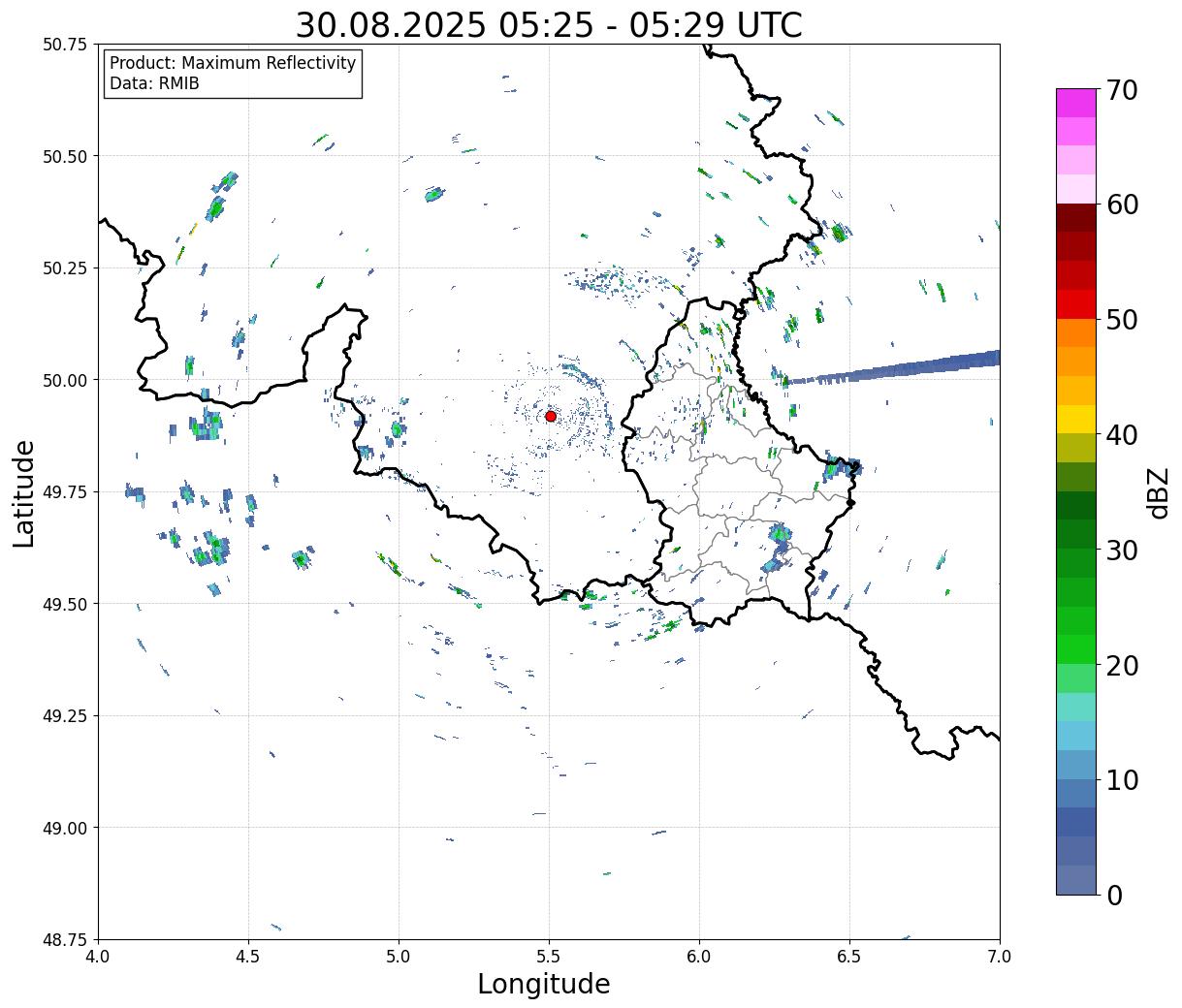Click the yellow swatch just above 40
This screenshot has width=1182, height=1008.
pos(1076,419)
